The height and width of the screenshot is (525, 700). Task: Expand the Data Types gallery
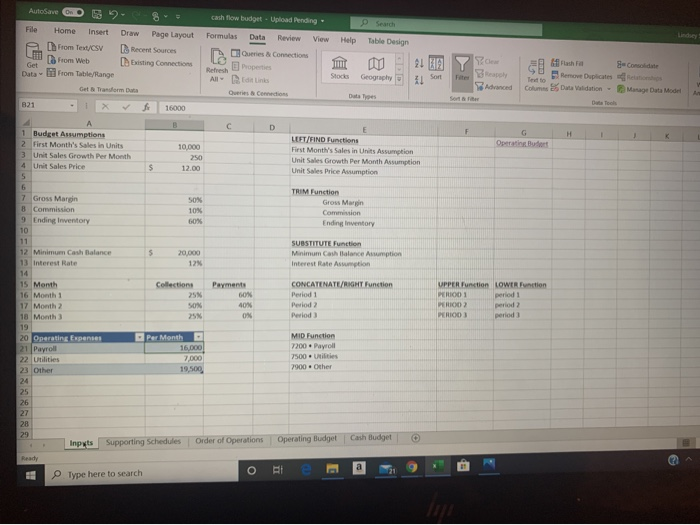(x=399, y=79)
